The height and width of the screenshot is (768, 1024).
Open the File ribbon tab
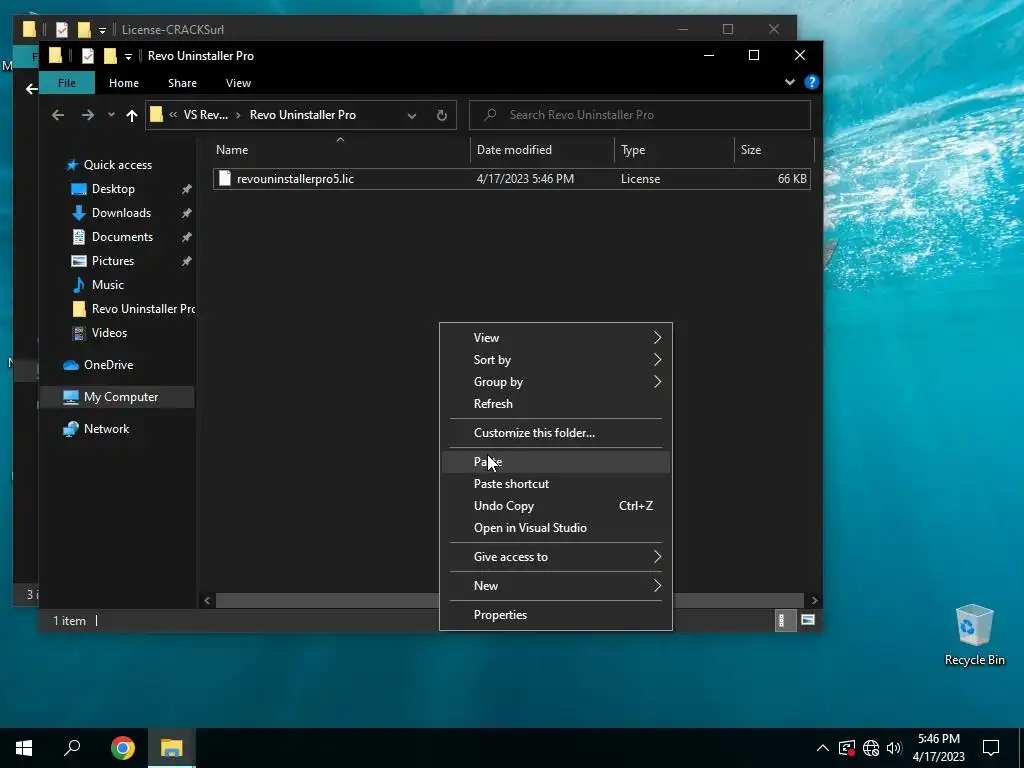(x=67, y=83)
